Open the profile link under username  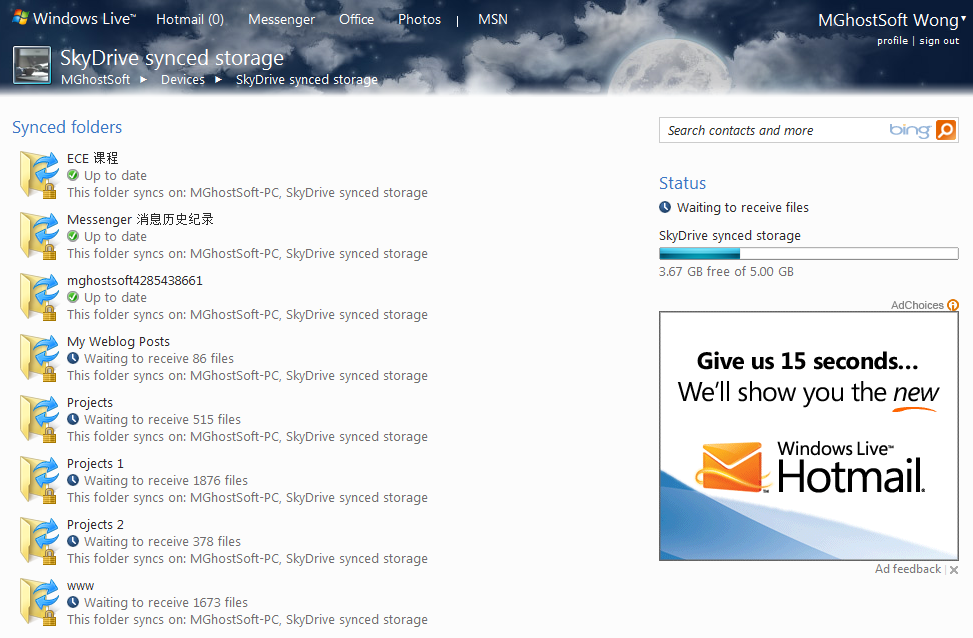pyautogui.click(x=892, y=41)
